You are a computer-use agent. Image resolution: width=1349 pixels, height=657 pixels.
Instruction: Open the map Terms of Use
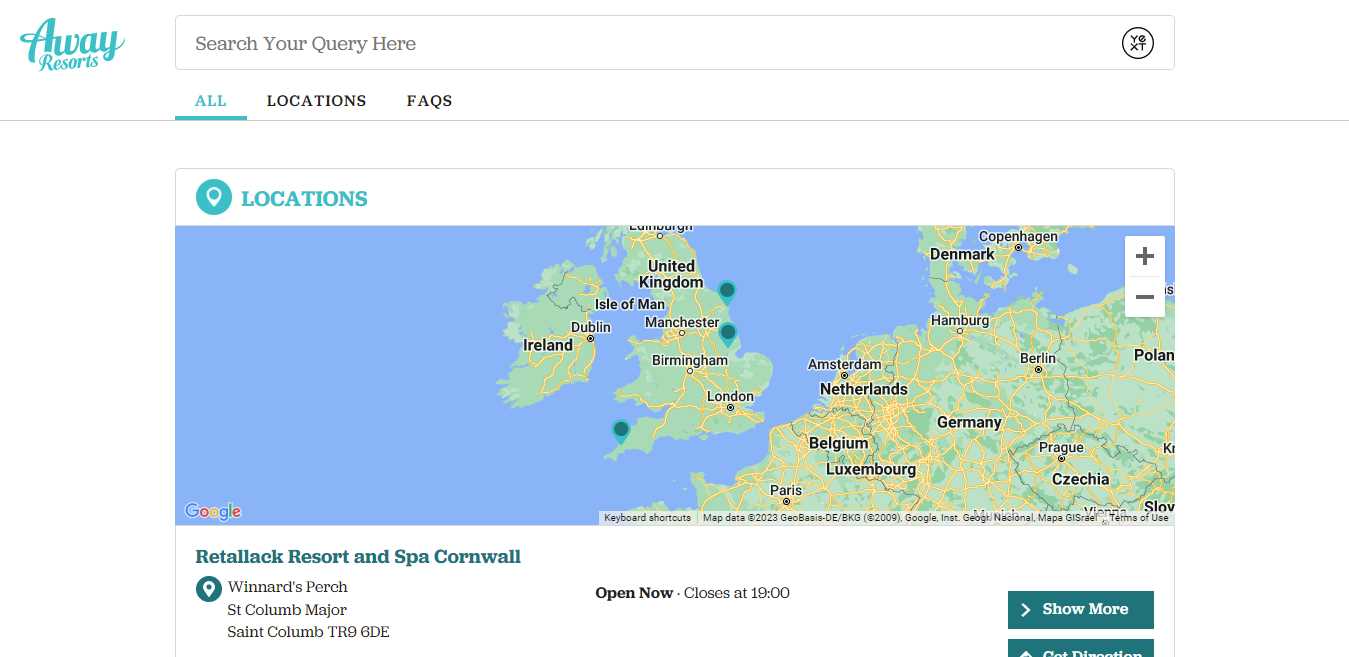pos(1139,518)
